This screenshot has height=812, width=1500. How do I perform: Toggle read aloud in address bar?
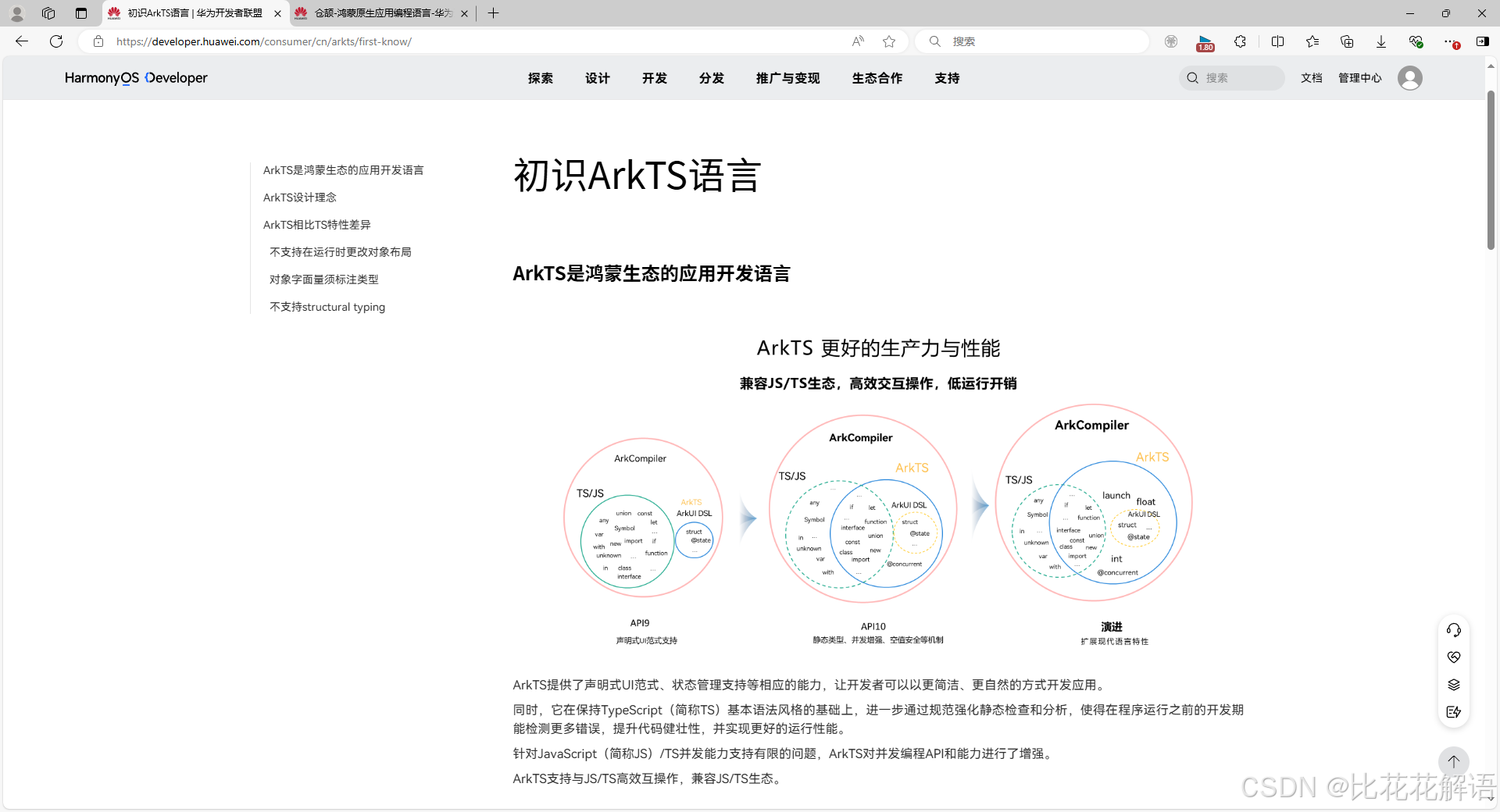pos(858,41)
